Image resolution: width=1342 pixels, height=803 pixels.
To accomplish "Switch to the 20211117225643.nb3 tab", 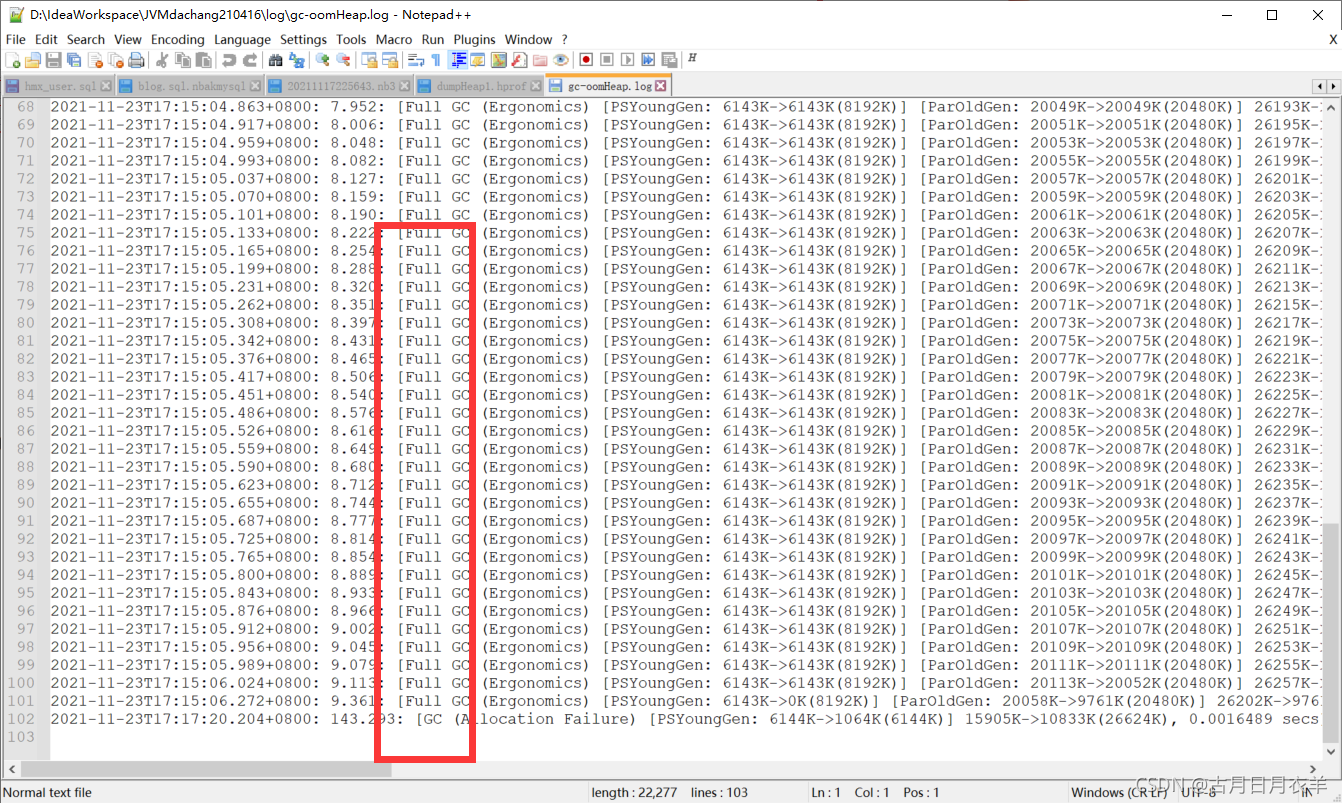I will tap(340, 86).
